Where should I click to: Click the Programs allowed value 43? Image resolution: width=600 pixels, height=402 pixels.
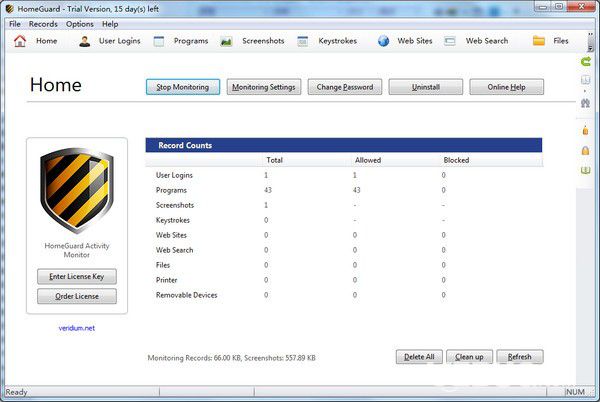coord(357,190)
